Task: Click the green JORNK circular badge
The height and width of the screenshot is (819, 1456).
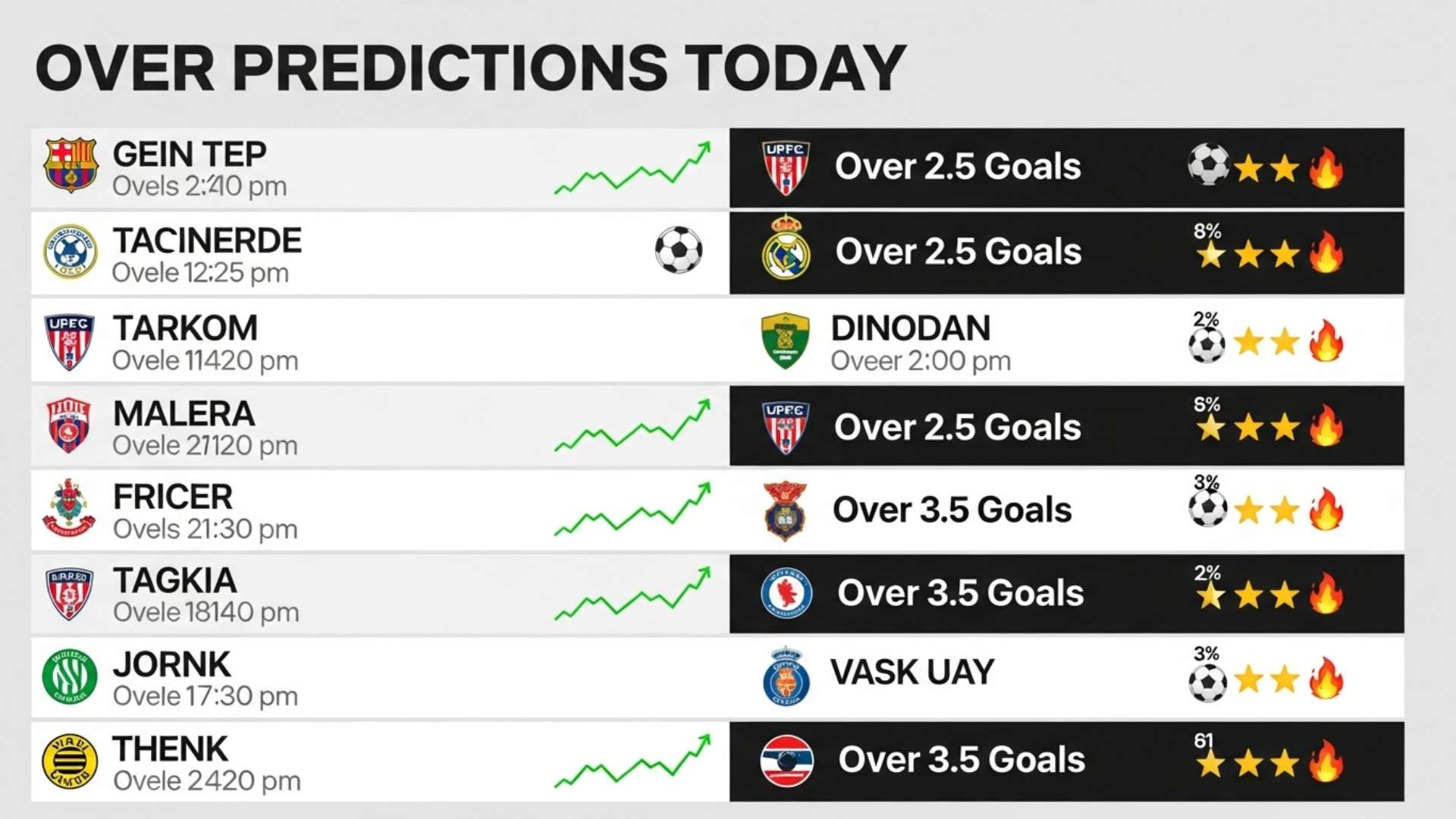Action: 70,676
